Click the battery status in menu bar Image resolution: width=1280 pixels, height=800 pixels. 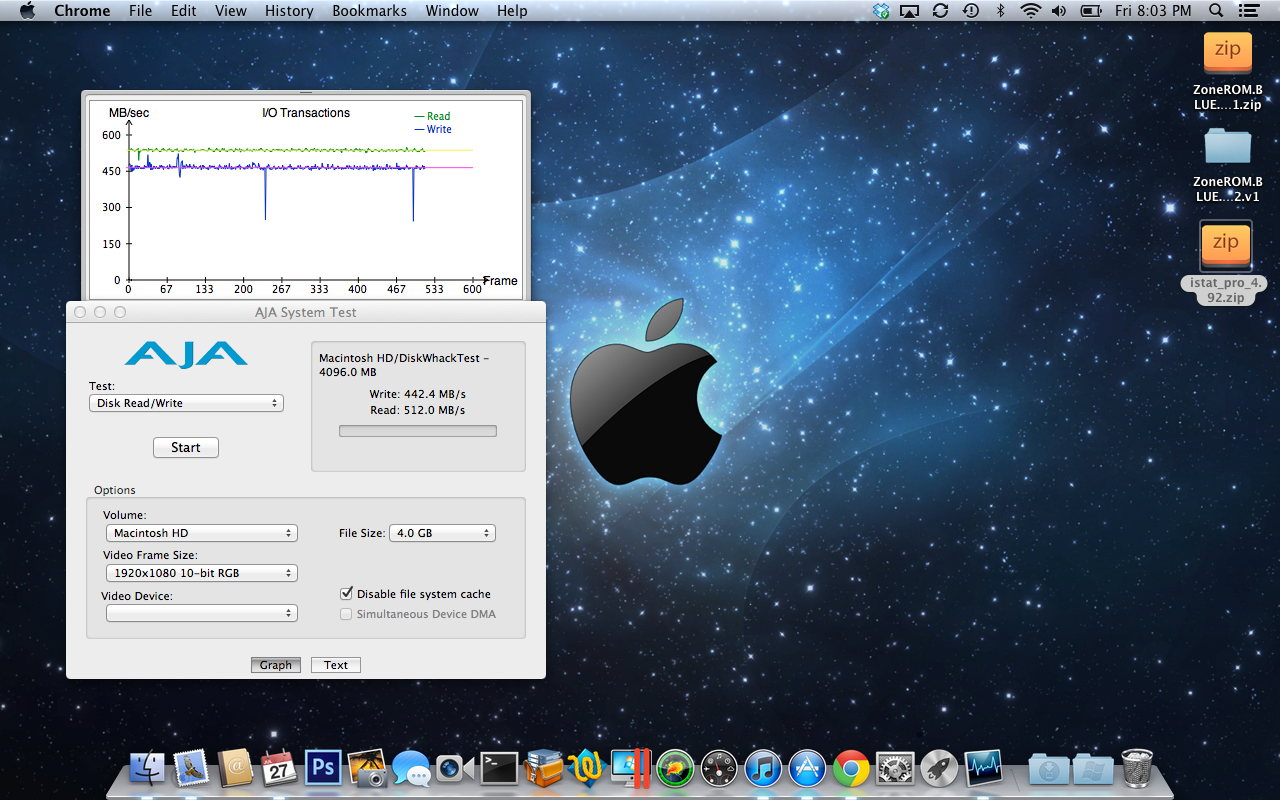(1091, 11)
